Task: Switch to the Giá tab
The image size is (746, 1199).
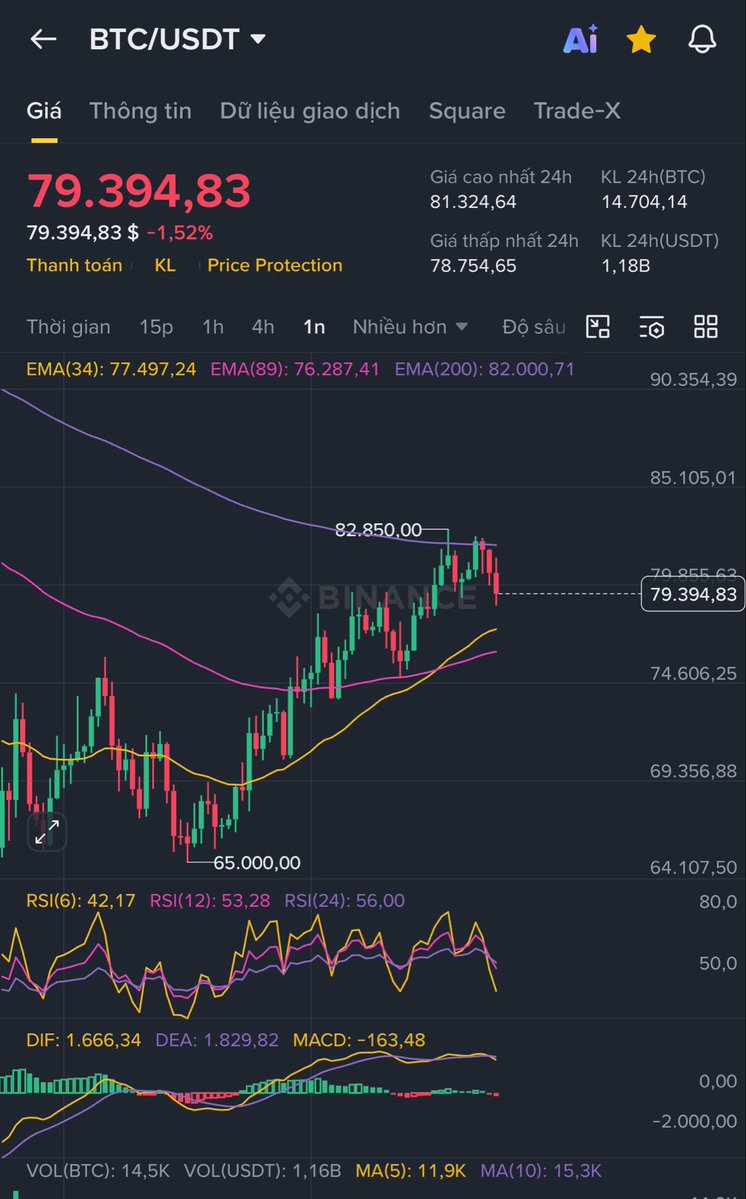Action: click(44, 111)
